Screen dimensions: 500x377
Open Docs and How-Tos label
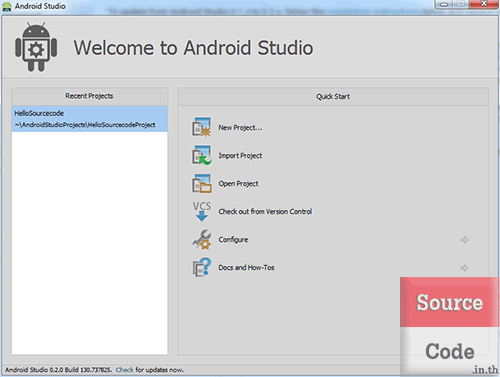pyautogui.click(x=246, y=268)
